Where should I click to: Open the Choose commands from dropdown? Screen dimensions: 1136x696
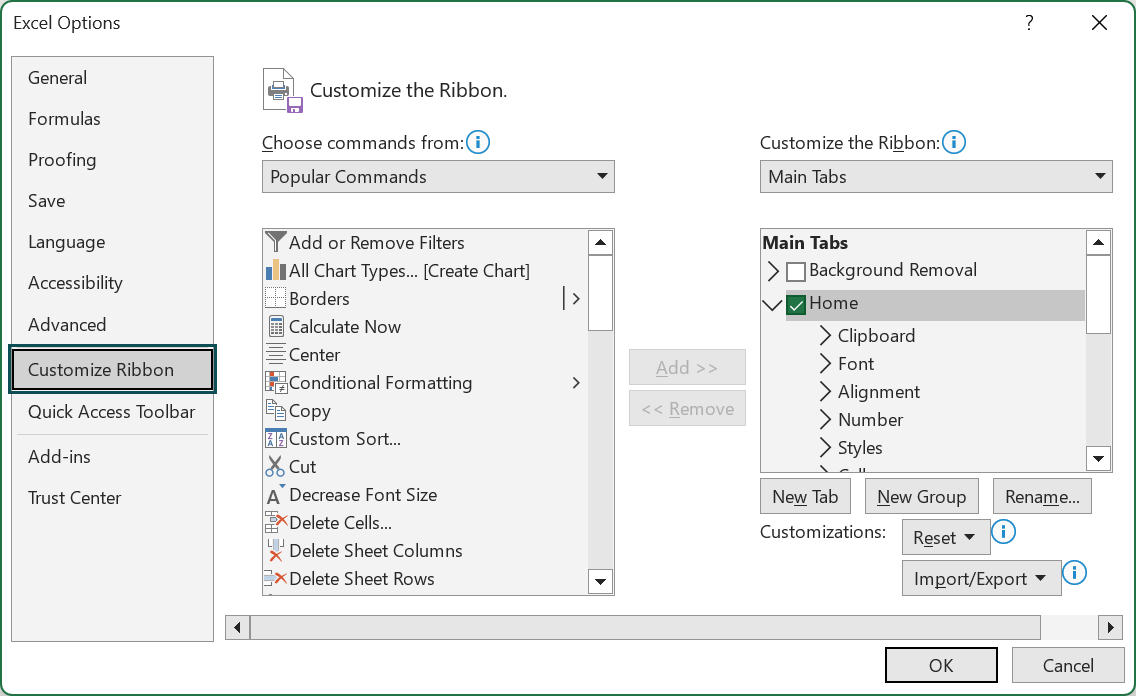click(x=438, y=177)
